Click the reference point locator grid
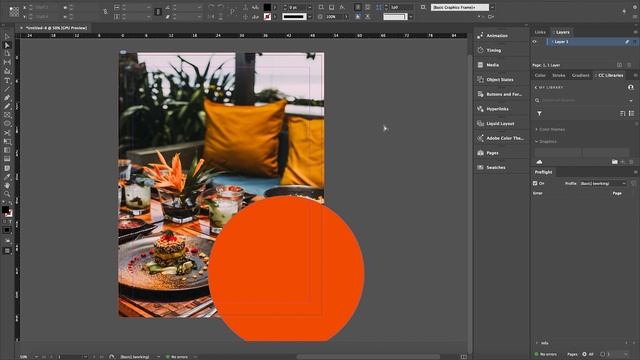This screenshot has height=360, width=640. [14, 12]
